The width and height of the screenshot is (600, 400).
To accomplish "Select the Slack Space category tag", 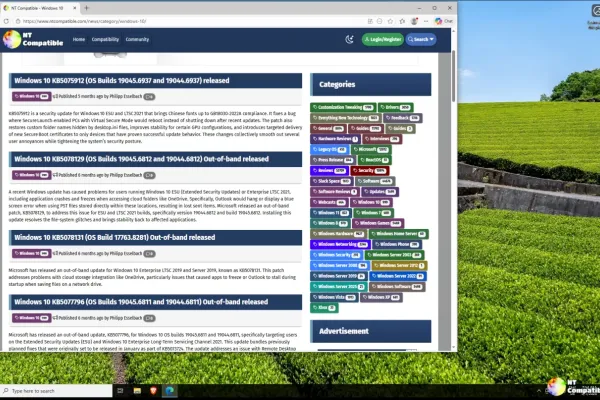I will coord(331,181).
